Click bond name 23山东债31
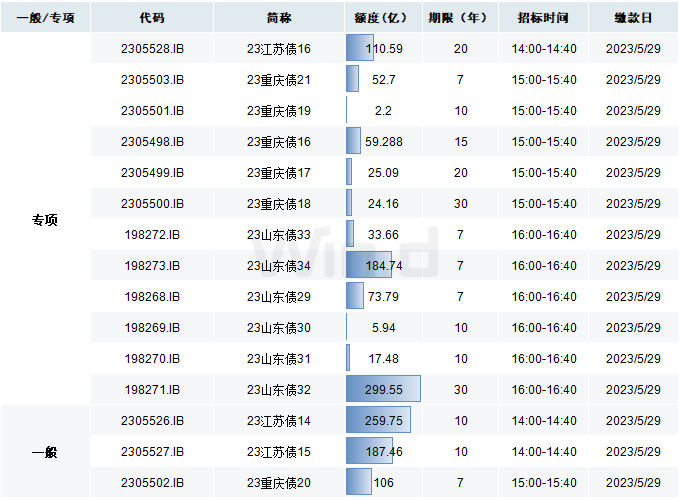The height and width of the screenshot is (500, 679). point(279,359)
